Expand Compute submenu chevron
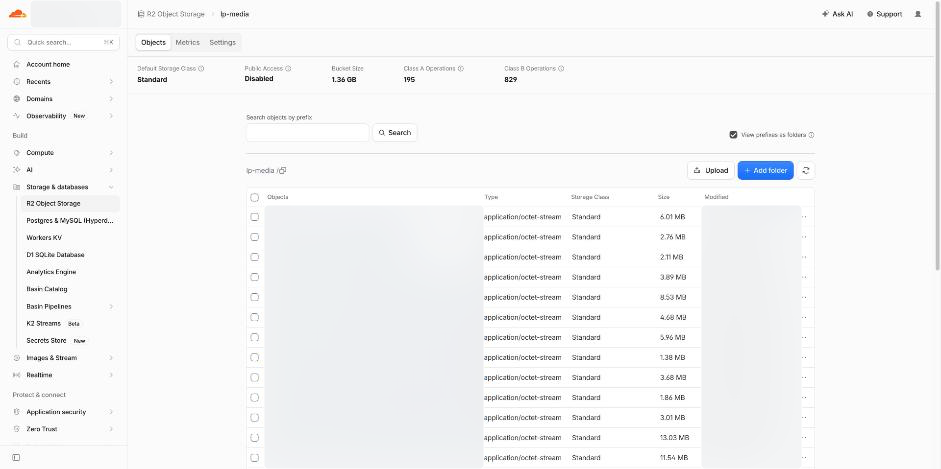 pos(111,153)
